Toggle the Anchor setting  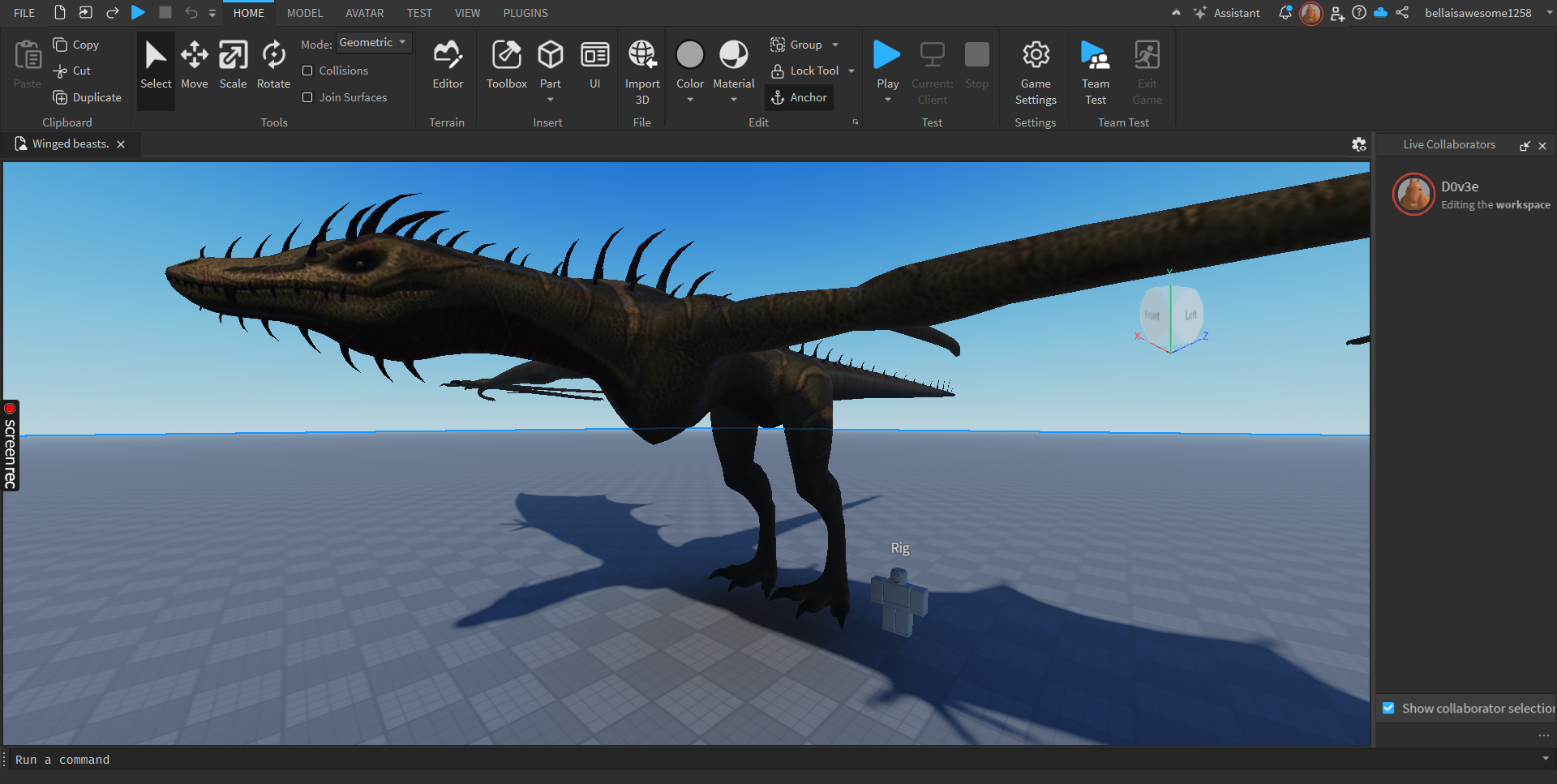click(x=799, y=97)
